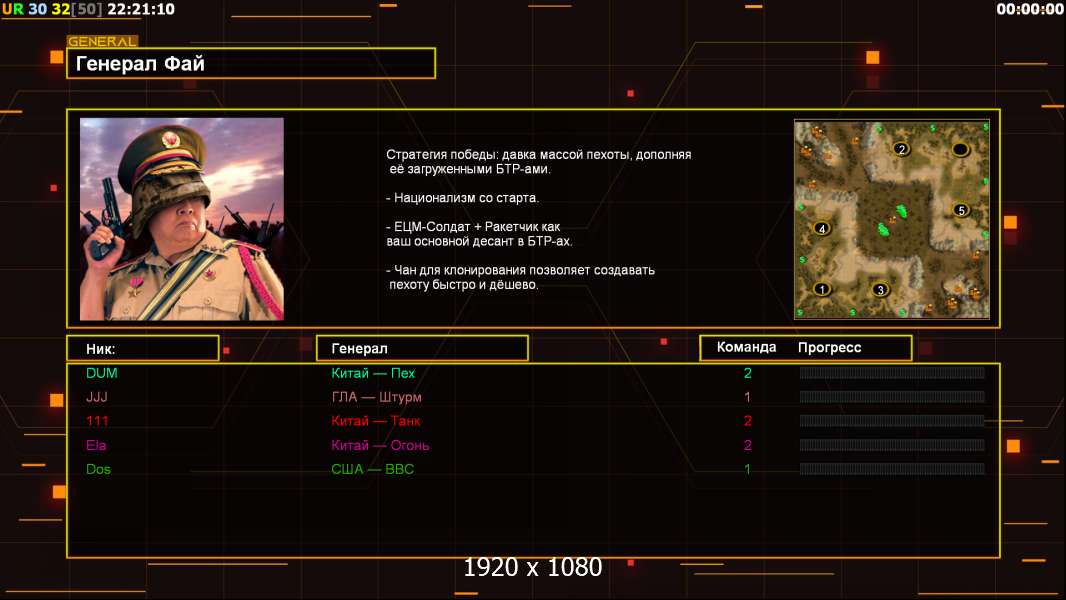Click the 00:00:00 timer at top right
The height and width of the screenshot is (600, 1066).
tap(1029, 9)
